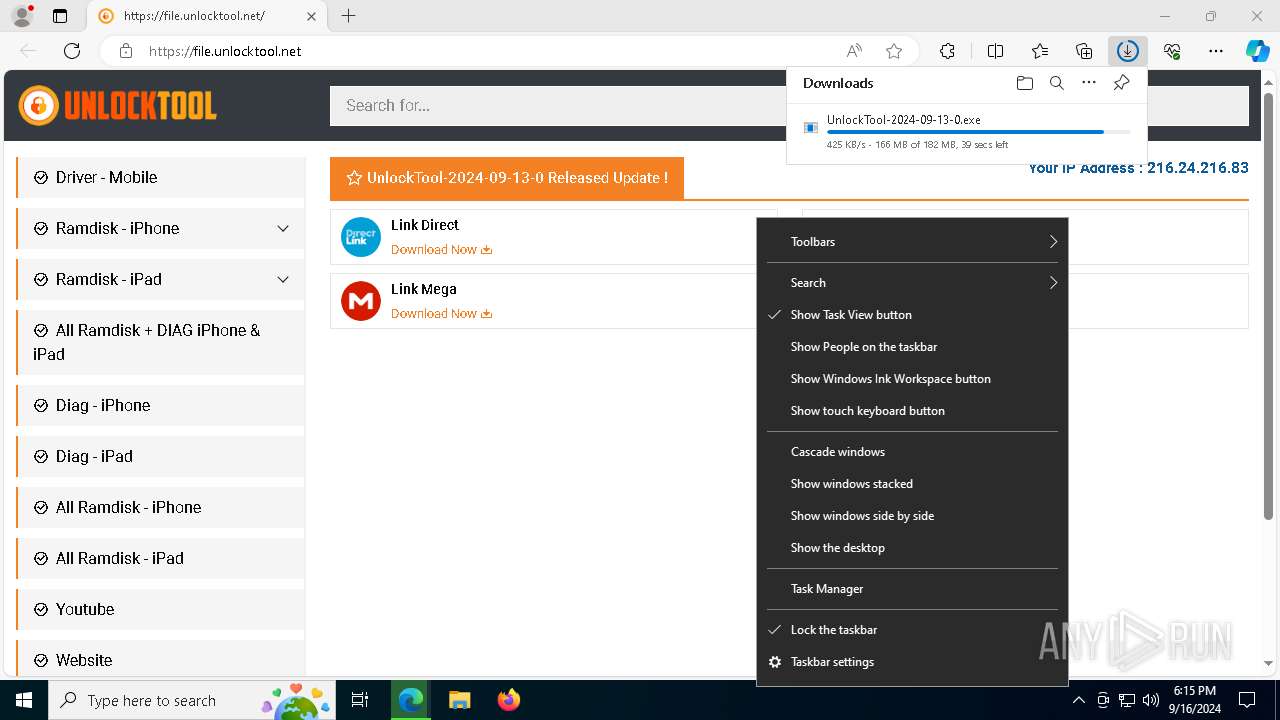Open the Youtube sidebar link
This screenshot has height=720, width=1280.
[160, 610]
